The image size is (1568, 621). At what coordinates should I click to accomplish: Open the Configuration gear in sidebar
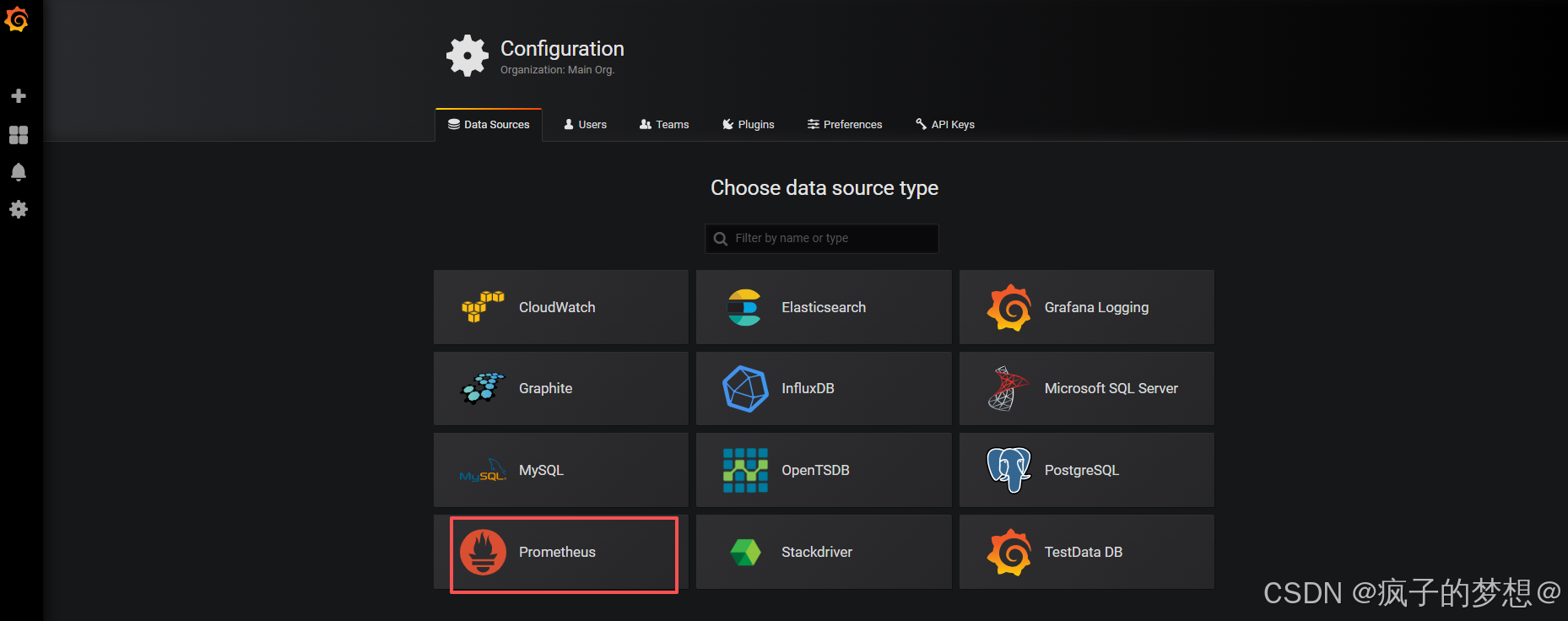(x=19, y=209)
